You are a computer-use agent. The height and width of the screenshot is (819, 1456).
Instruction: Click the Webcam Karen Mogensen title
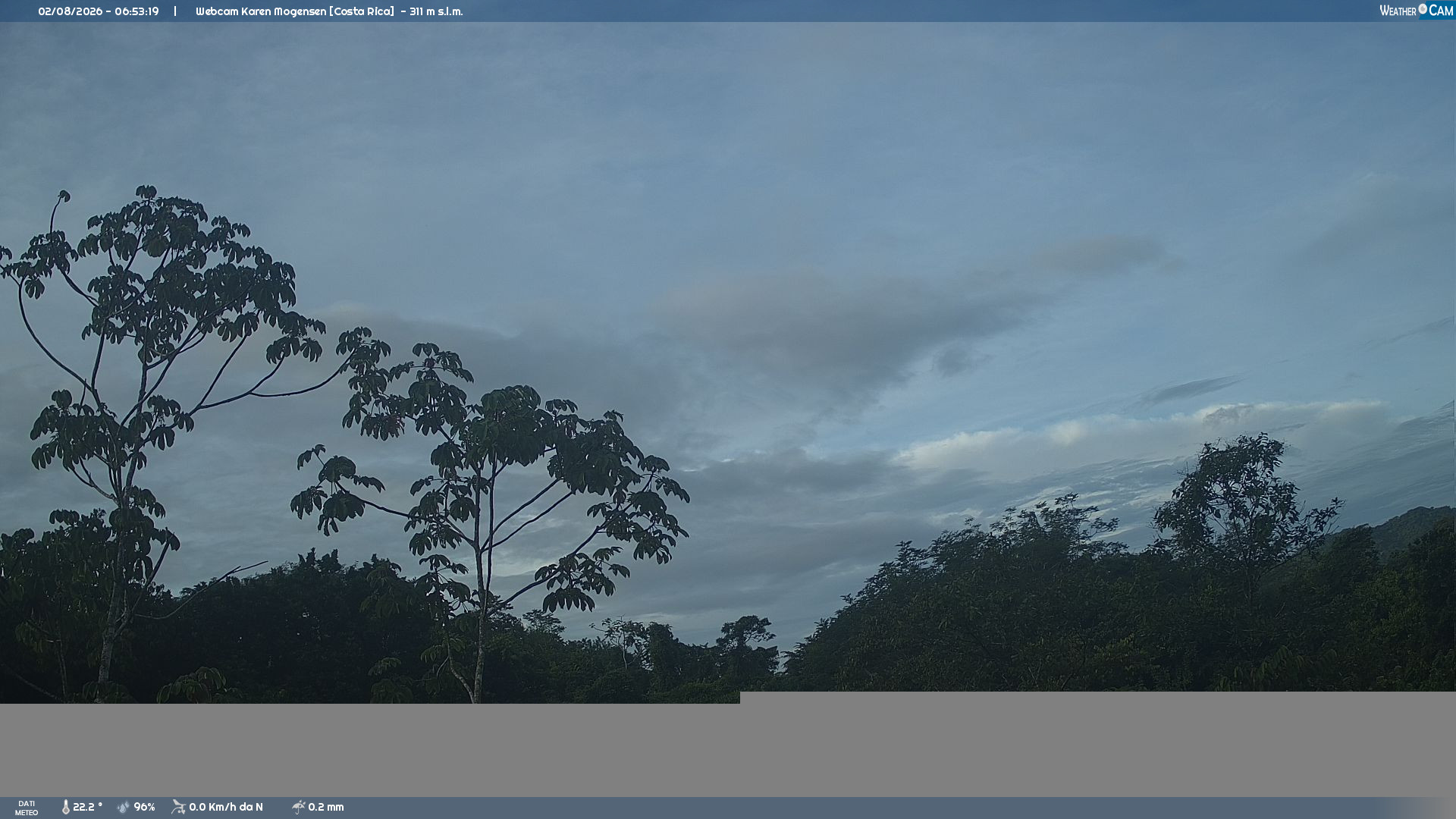tap(295, 11)
